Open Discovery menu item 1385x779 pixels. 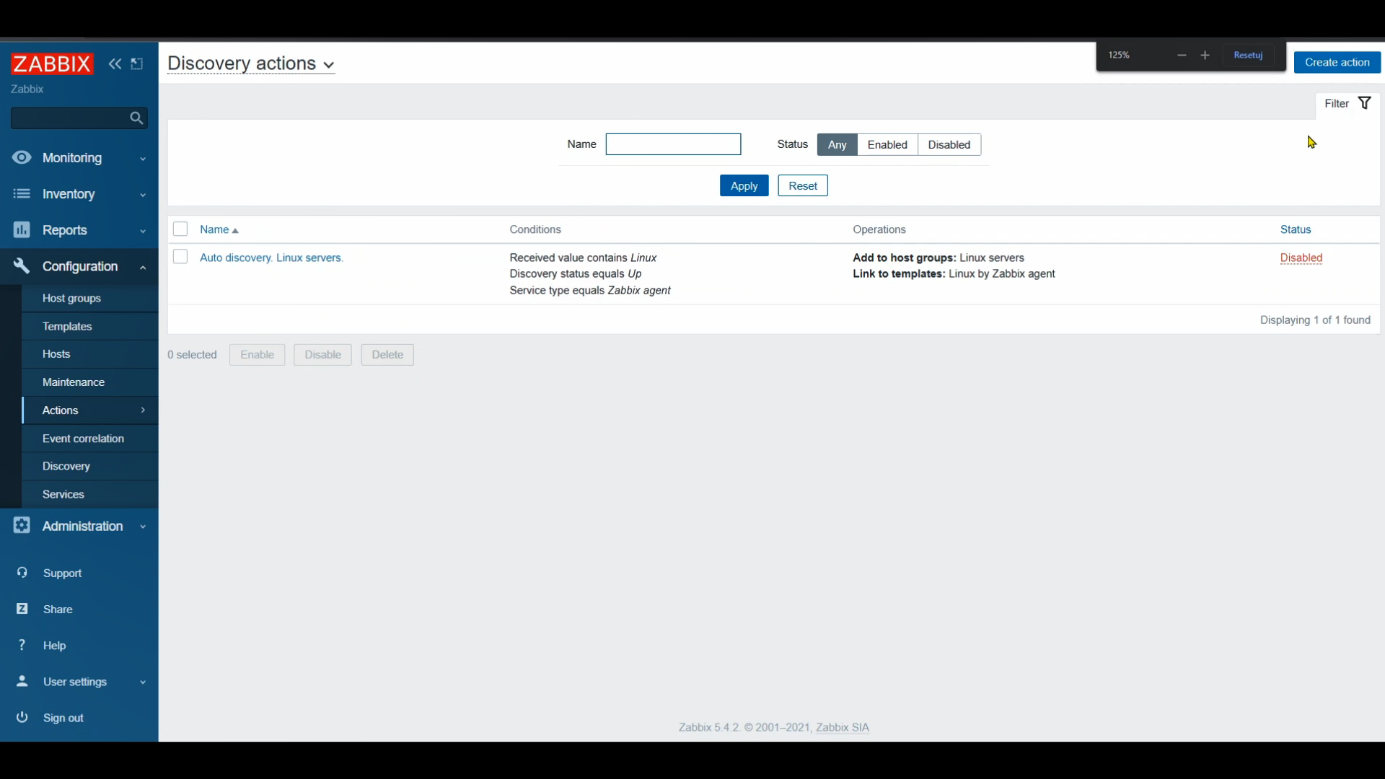pos(90,466)
